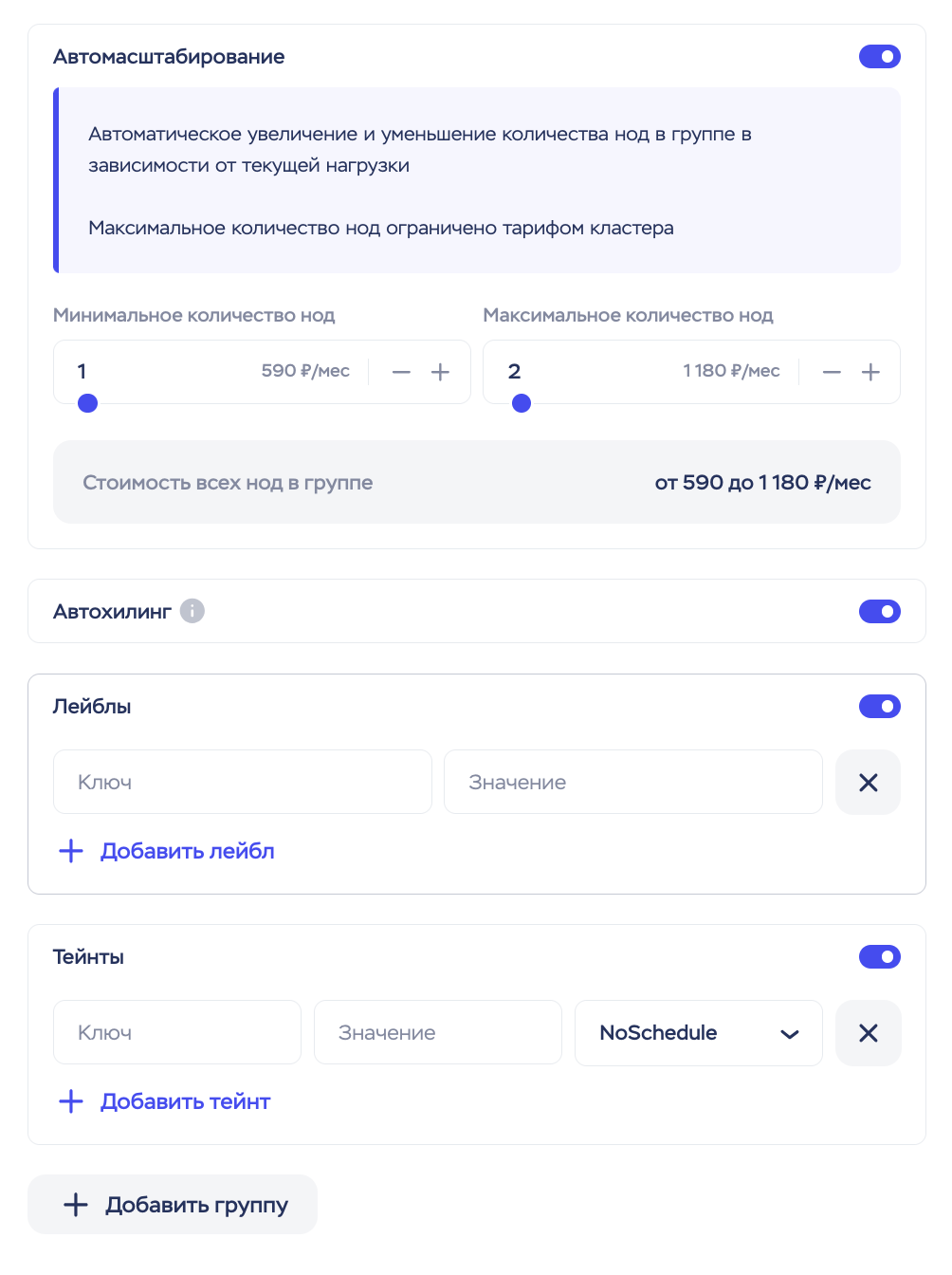The width and height of the screenshot is (952, 1275).
Task: Open the Автохилинг info tooltip icon
Action: [192, 611]
